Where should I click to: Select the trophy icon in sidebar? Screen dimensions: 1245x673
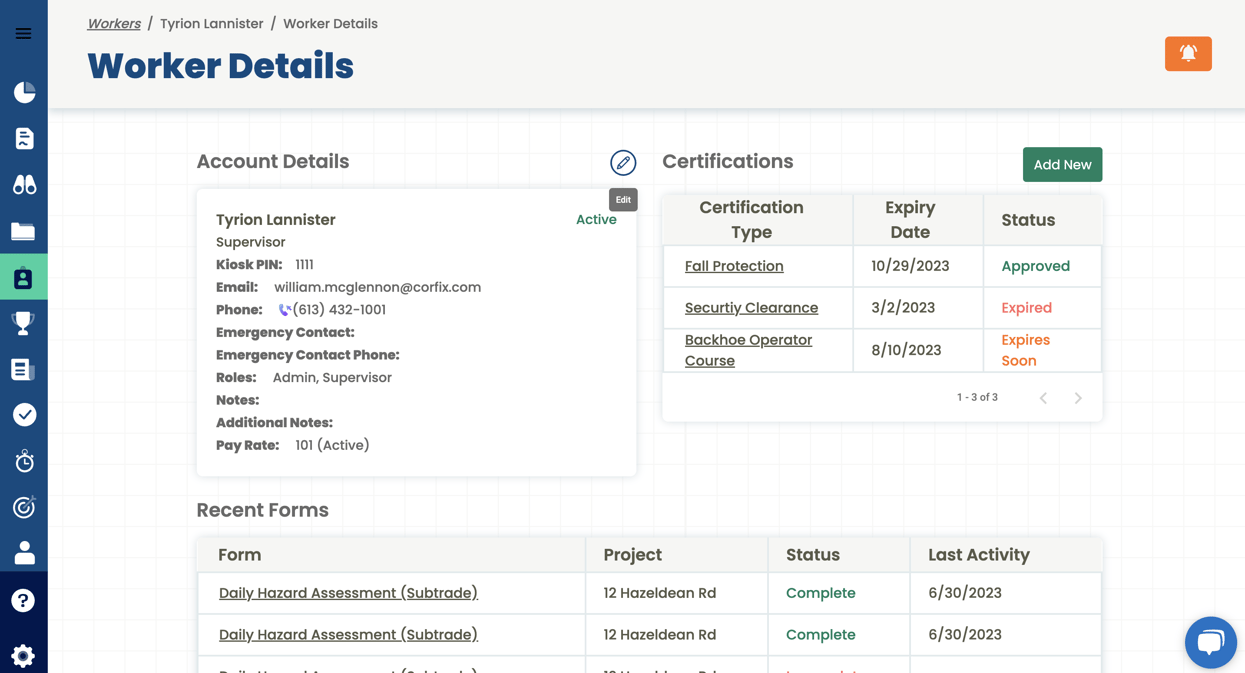click(24, 323)
